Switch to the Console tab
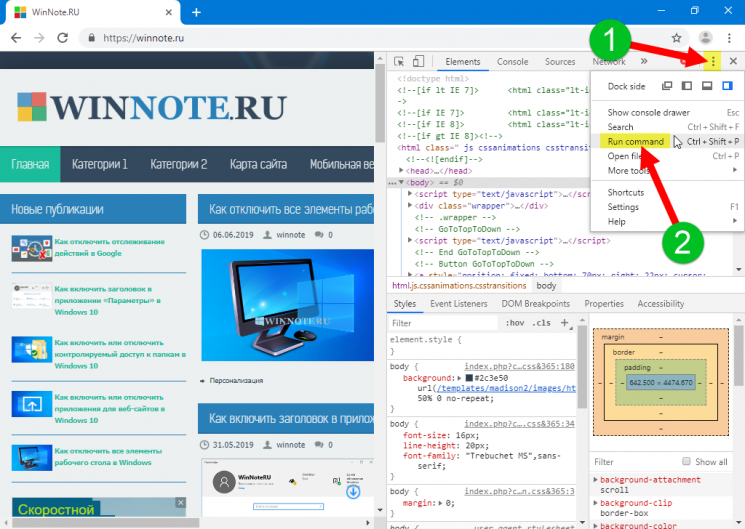The width and height of the screenshot is (745, 529). tap(512, 62)
